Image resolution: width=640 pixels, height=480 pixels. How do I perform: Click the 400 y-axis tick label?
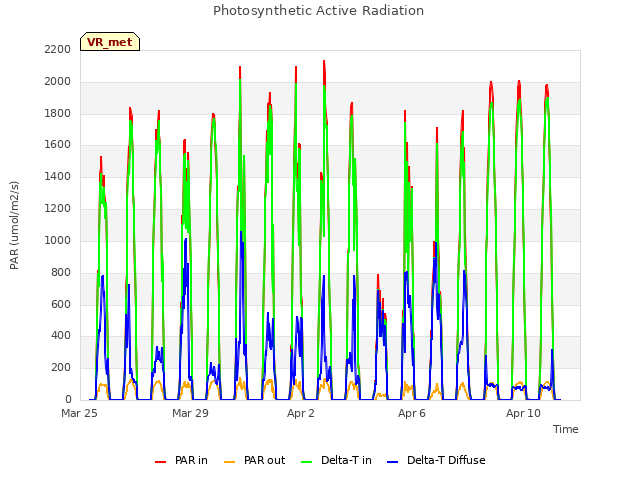point(61,336)
